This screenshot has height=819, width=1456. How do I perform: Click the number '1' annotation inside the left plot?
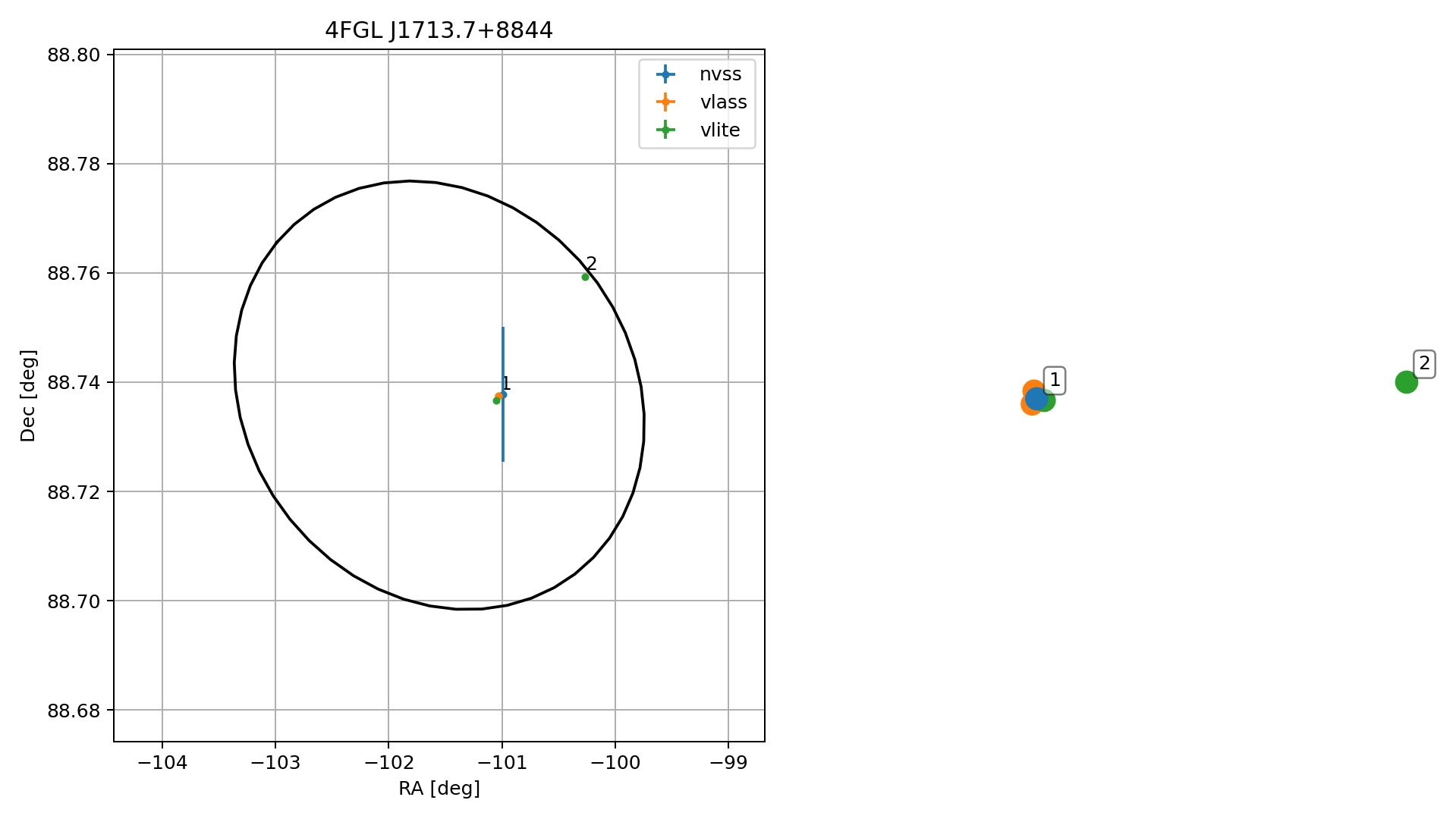point(507,384)
